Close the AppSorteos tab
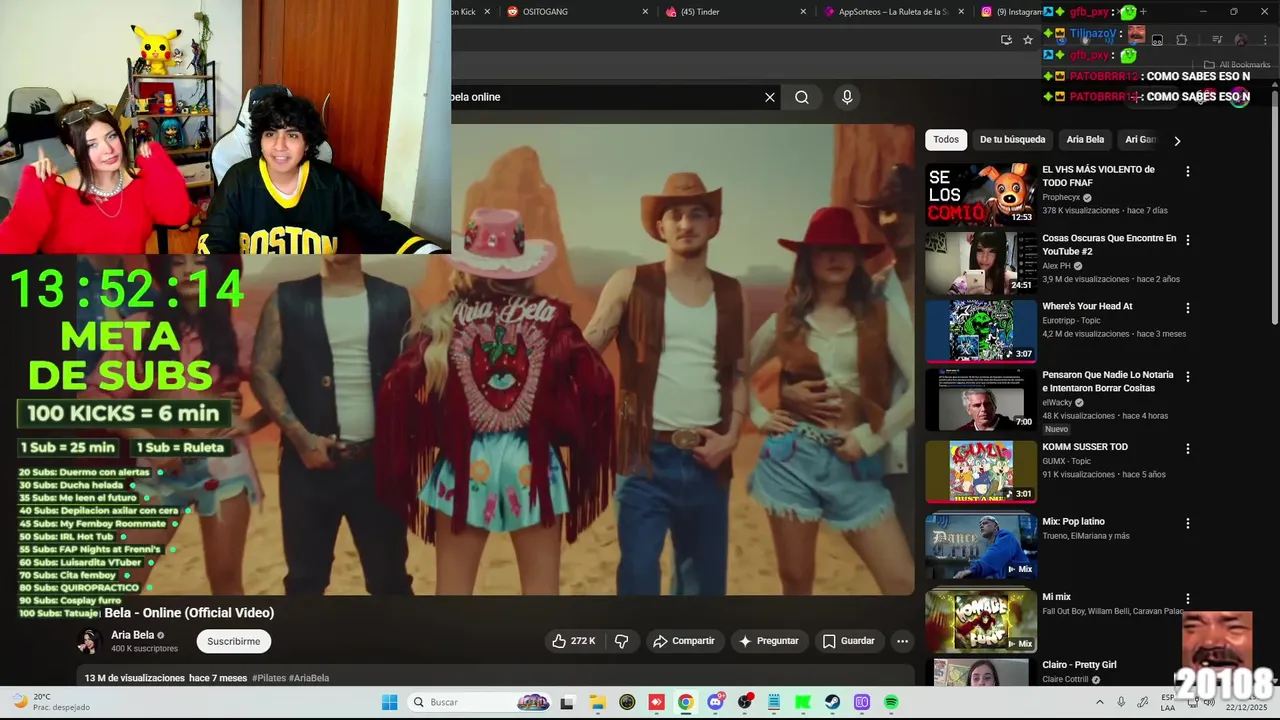 click(x=961, y=12)
